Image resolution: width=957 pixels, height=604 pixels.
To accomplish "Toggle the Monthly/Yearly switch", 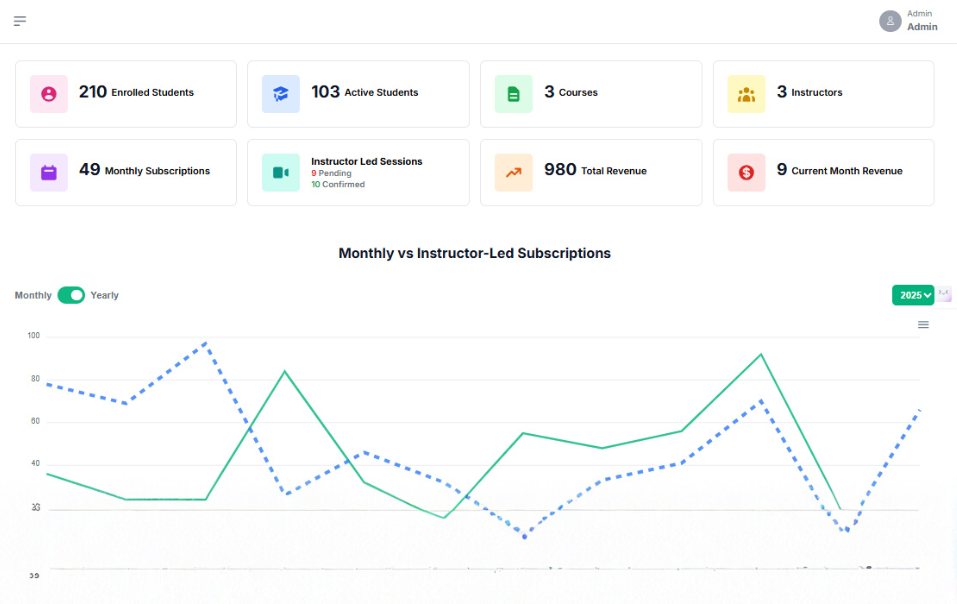I will click(71, 295).
